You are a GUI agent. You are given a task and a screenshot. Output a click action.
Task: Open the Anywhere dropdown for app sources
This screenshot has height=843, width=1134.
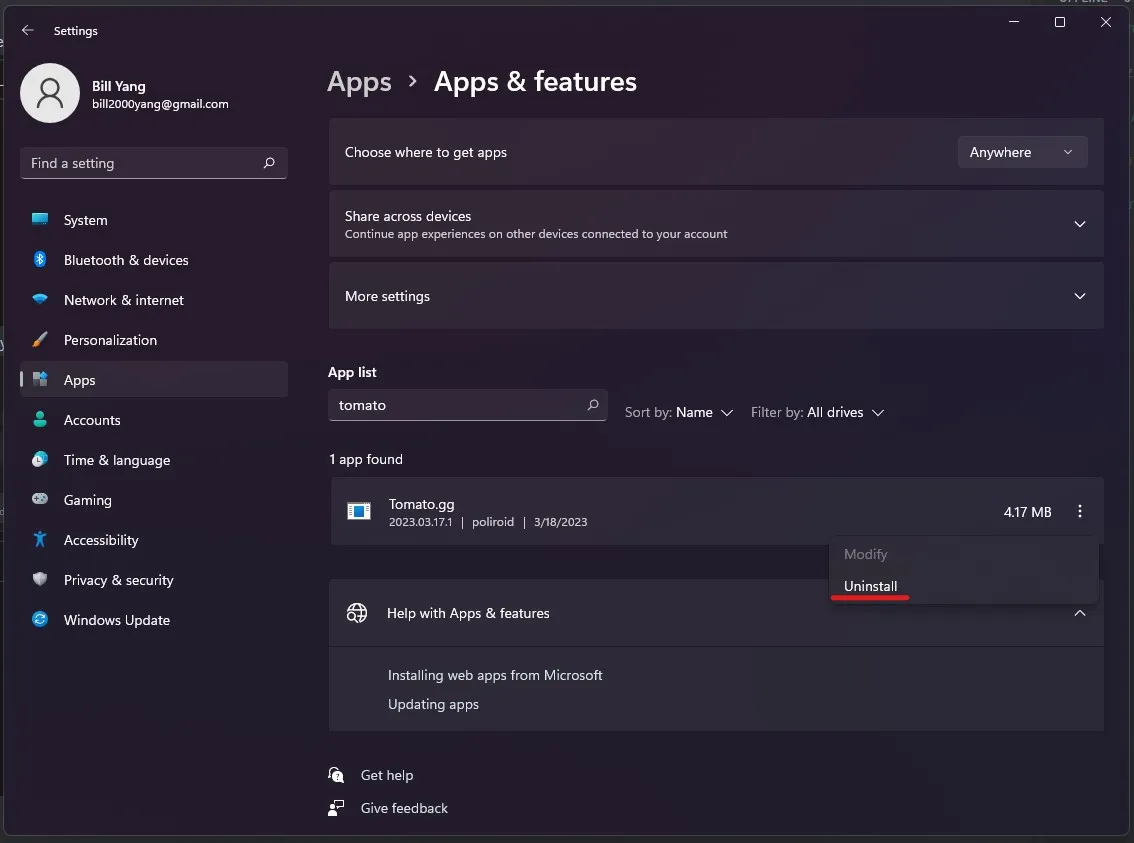[1022, 152]
